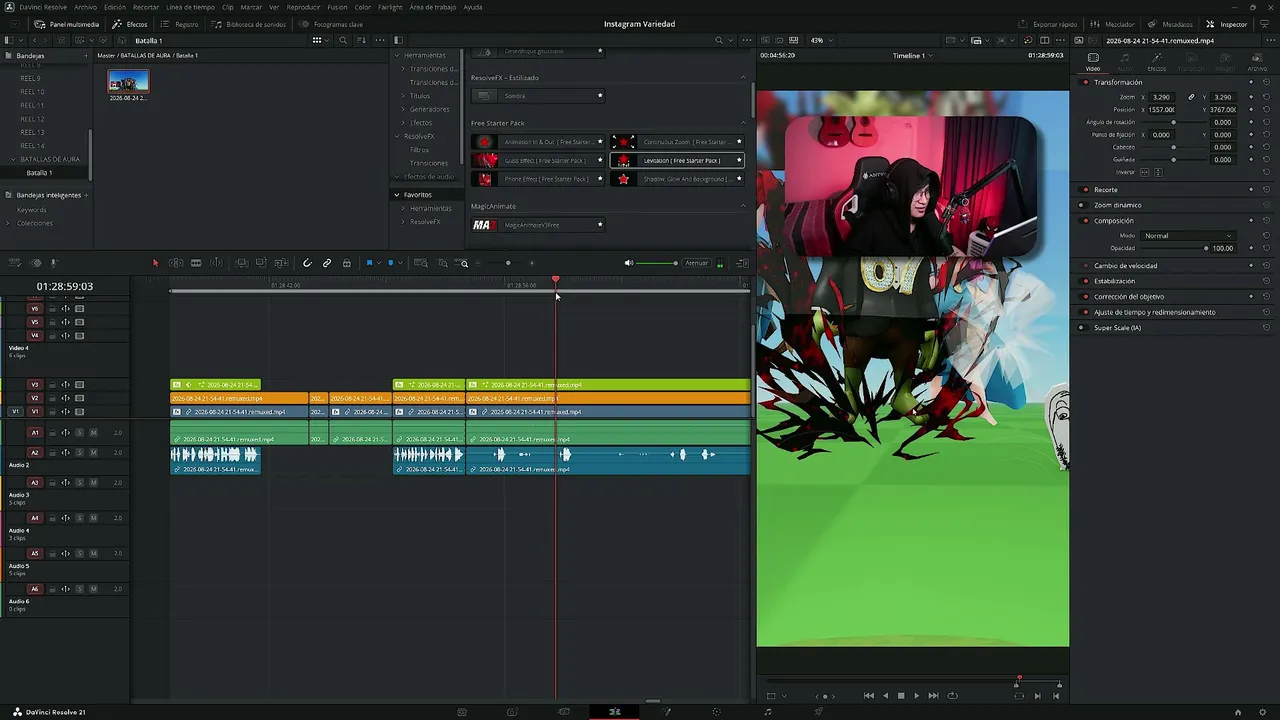The height and width of the screenshot is (720, 1280).
Task: Toggle the padlock Position Lock icon
Action: tap(347, 263)
